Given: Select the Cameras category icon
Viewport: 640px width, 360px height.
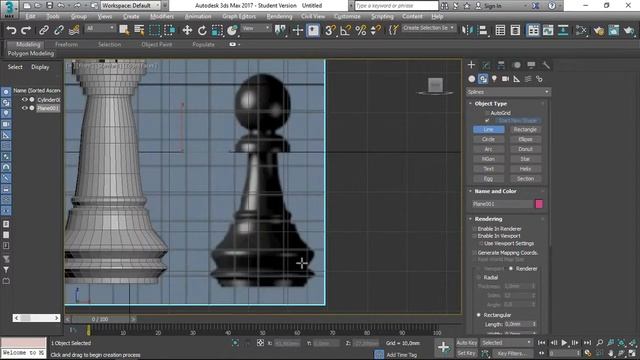Looking at the screenshot, I should (505, 79).
